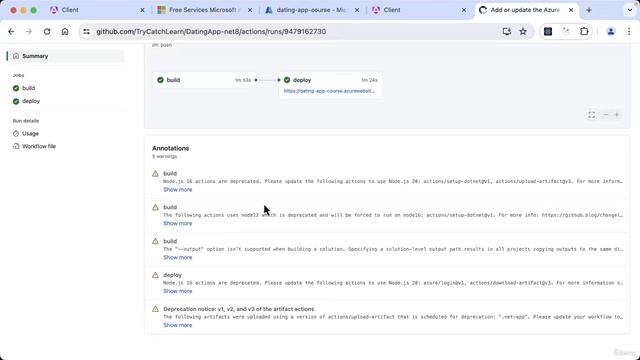
Task: Select the Add or update the Azure tab
Action: coord(527,10)
